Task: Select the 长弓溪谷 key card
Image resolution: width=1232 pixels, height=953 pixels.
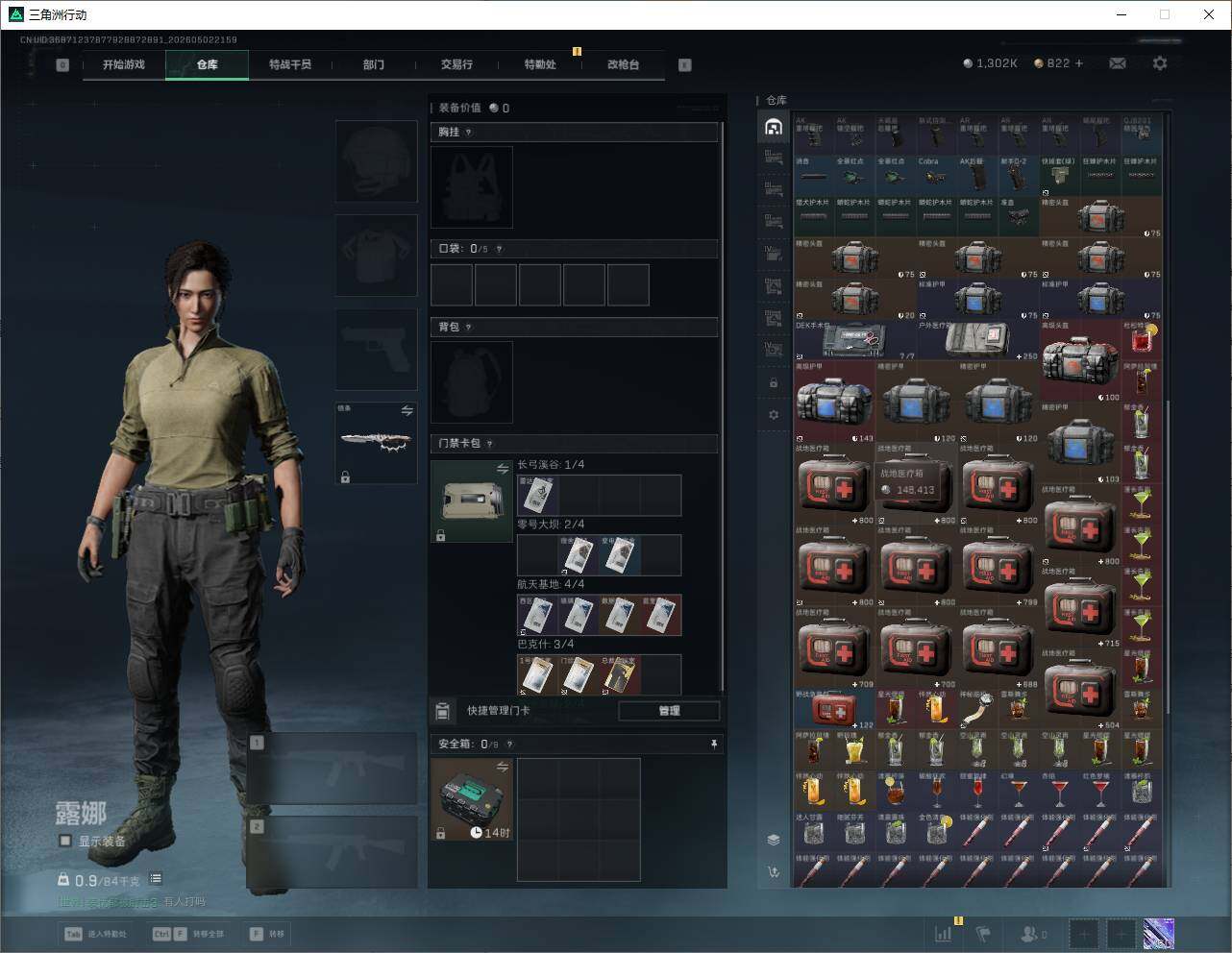Action: tap(537, 495)
